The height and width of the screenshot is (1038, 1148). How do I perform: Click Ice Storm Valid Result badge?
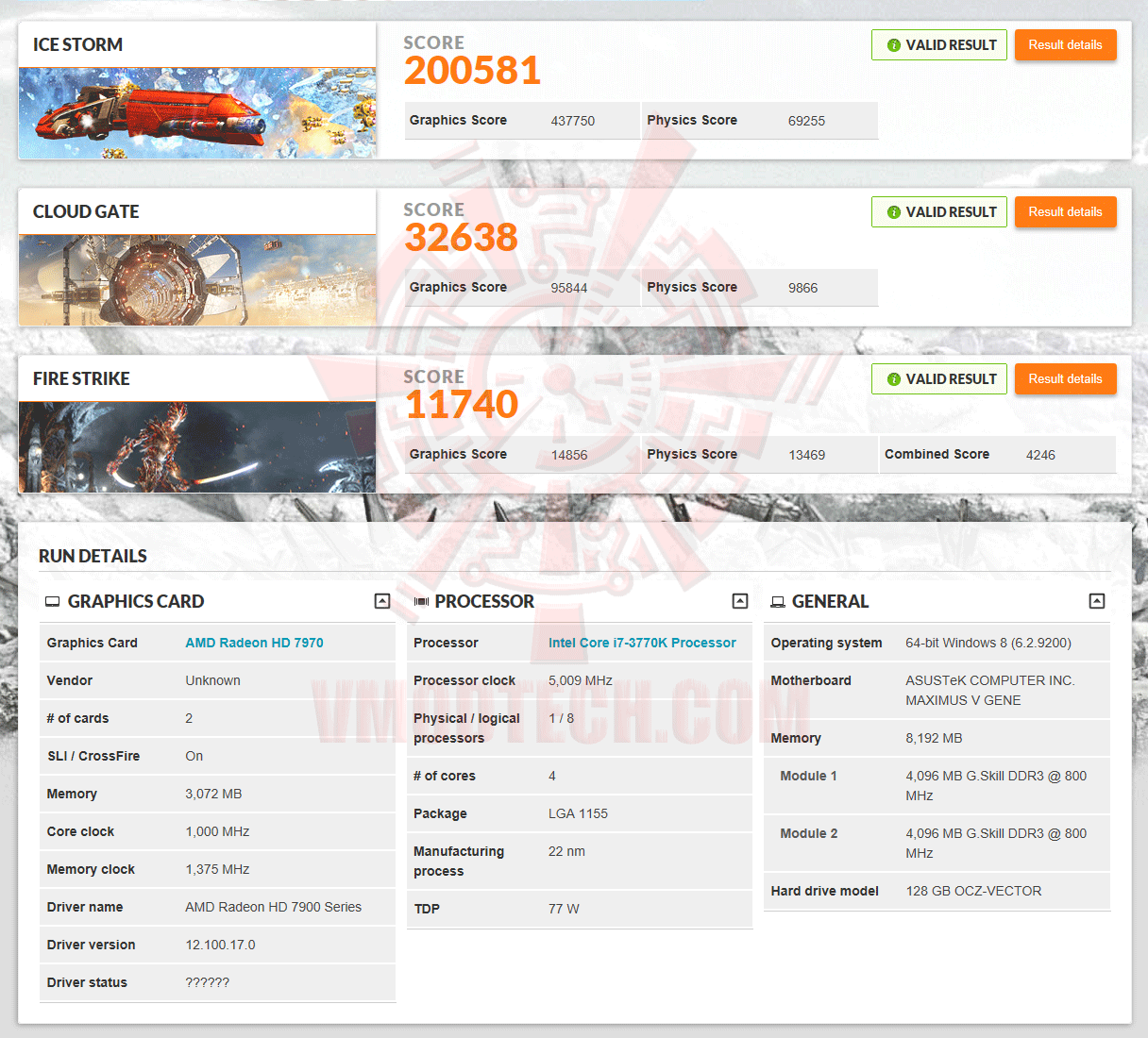[939, 44]
